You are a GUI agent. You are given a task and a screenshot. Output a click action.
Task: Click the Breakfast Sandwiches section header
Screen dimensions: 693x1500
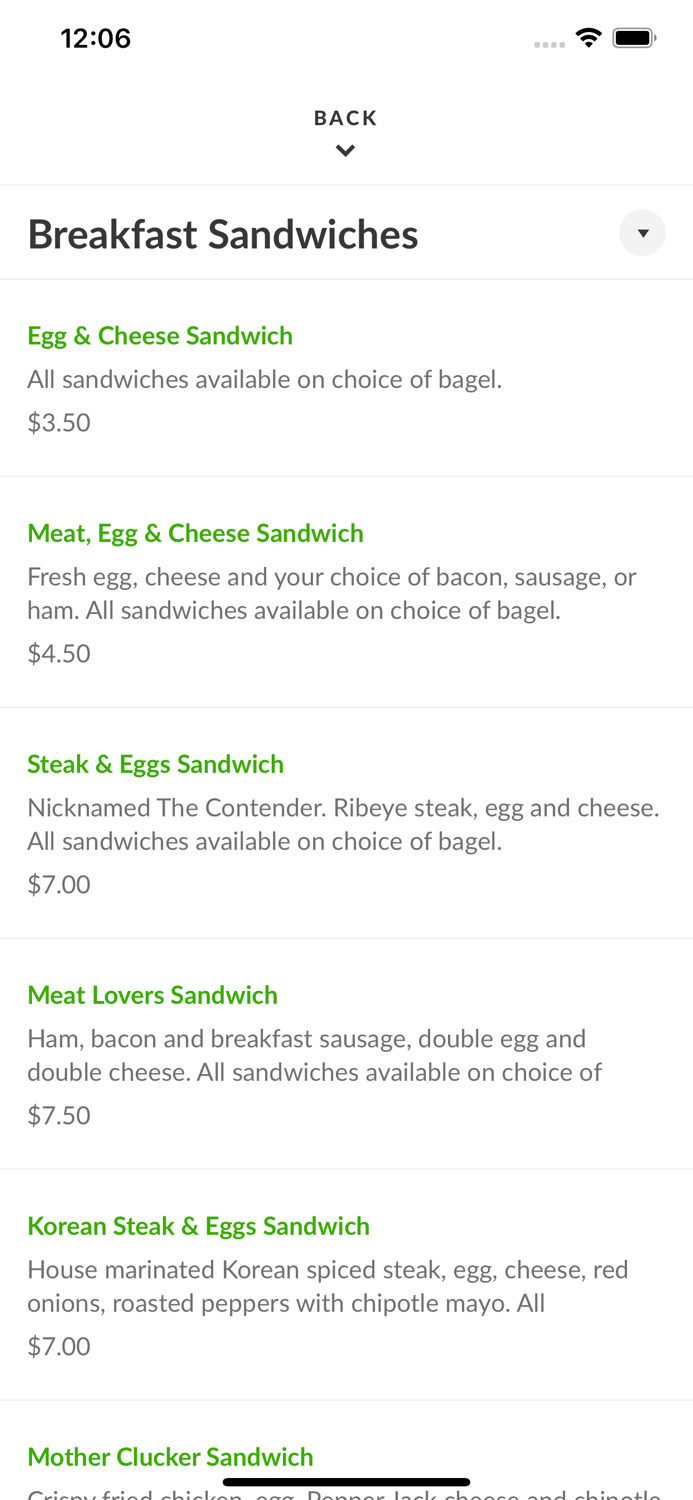(223, 233)
